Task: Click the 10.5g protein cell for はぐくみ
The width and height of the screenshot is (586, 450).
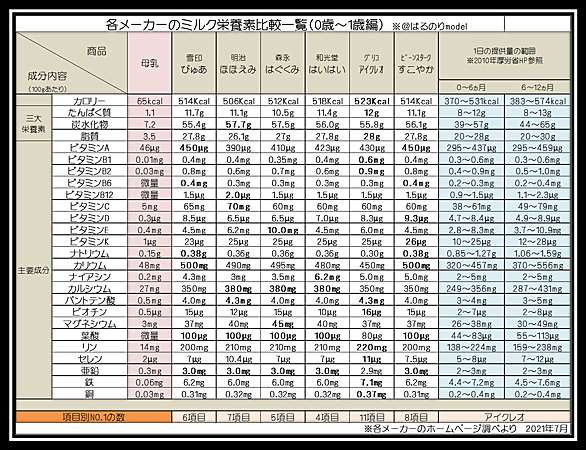Action: [283, 112]
